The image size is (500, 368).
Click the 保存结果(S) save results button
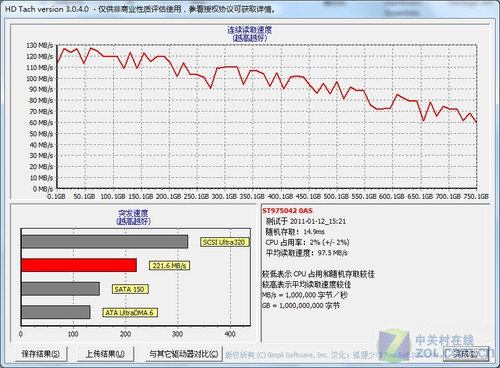pos(41,354)
